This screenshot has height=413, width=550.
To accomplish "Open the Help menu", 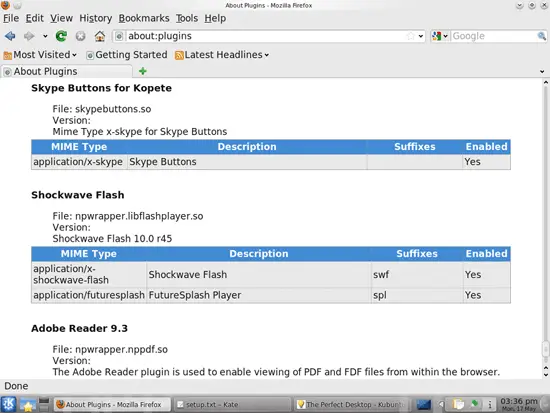I will coord(215,18).
